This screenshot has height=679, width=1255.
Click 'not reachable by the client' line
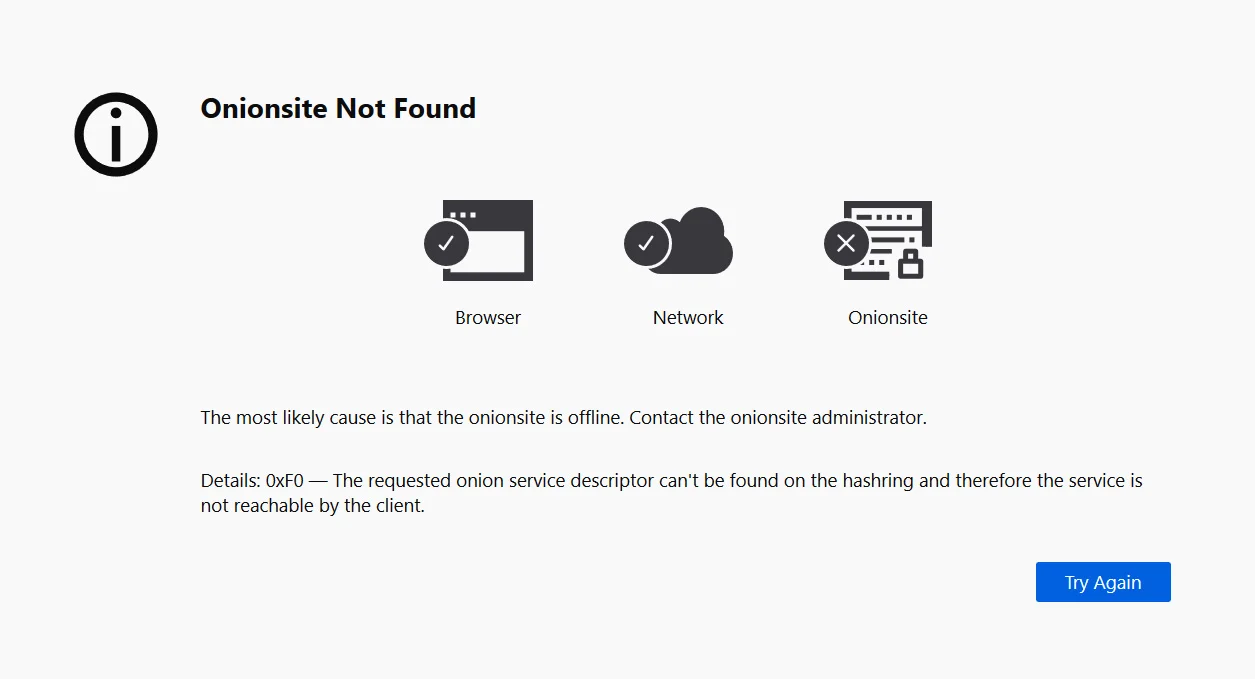pyautogui.click(x=313, y=506)
